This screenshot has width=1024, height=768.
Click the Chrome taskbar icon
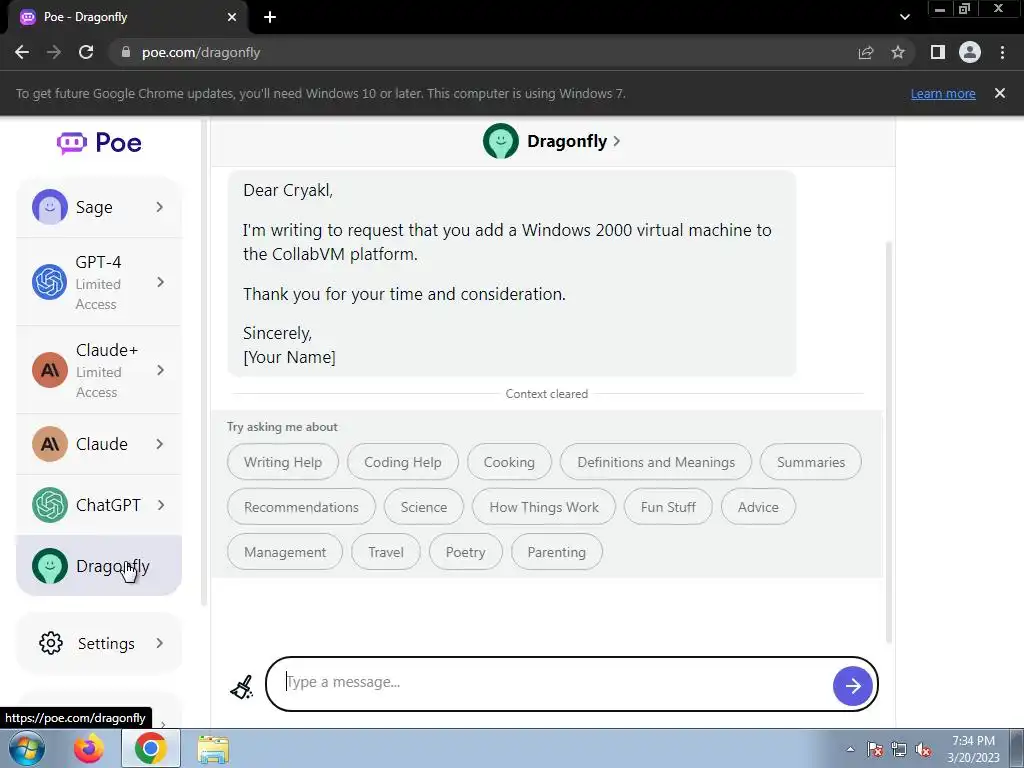pos(150,748)
